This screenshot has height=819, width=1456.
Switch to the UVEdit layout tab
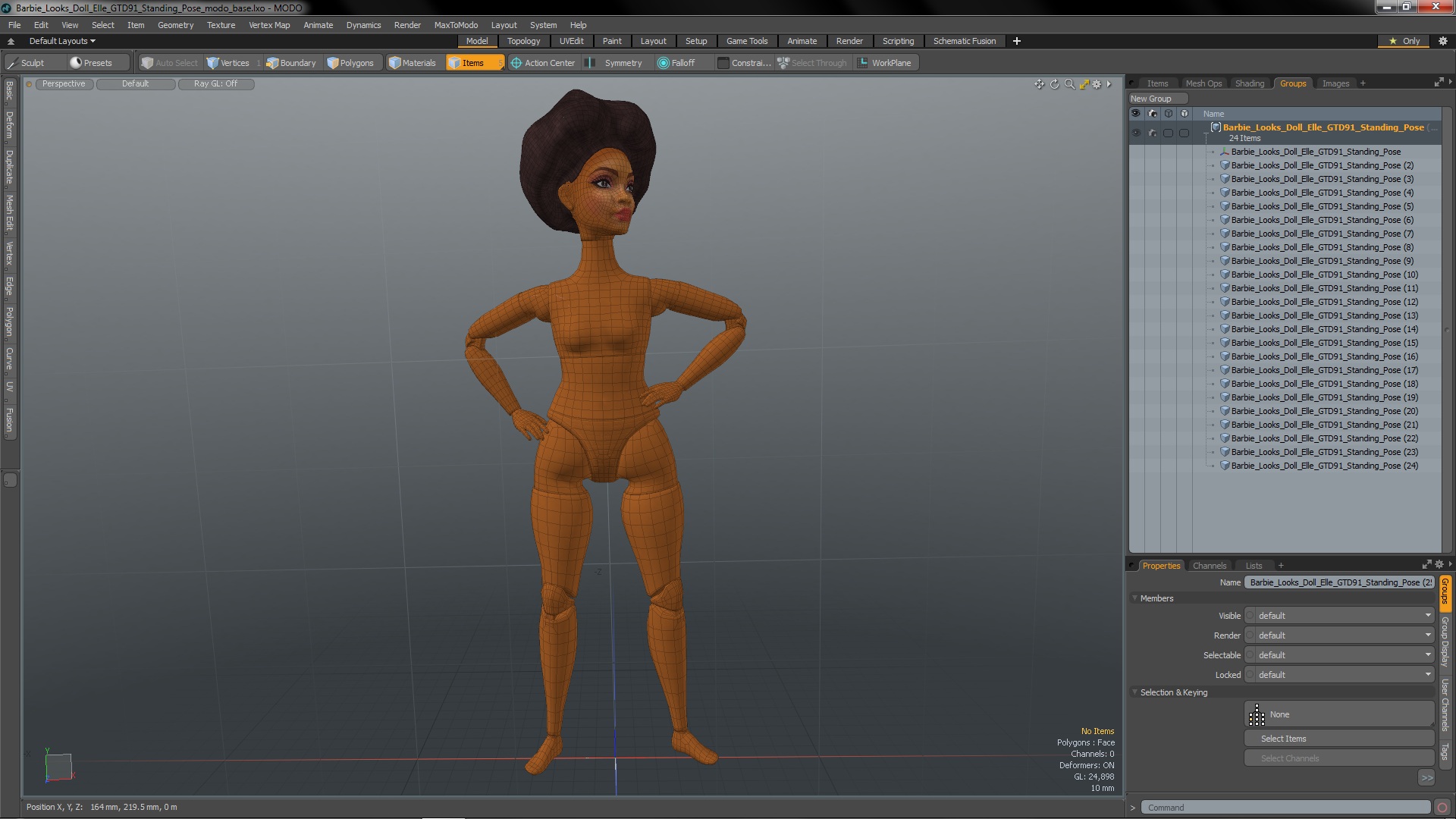tap(571, 41)
